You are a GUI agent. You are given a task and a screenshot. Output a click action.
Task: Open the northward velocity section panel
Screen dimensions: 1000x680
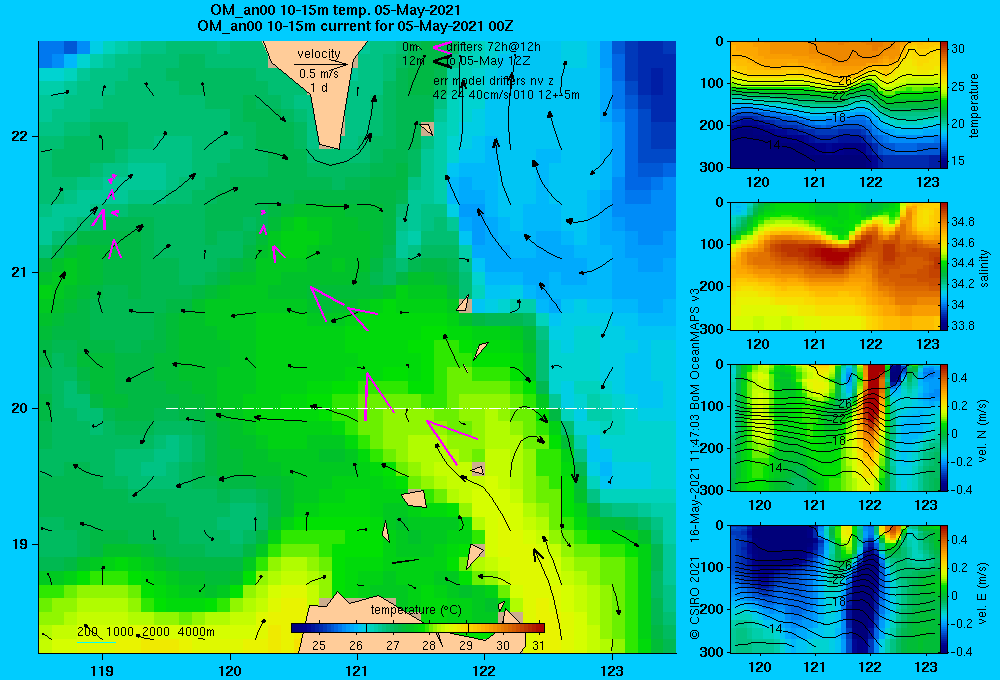(835, 427)
